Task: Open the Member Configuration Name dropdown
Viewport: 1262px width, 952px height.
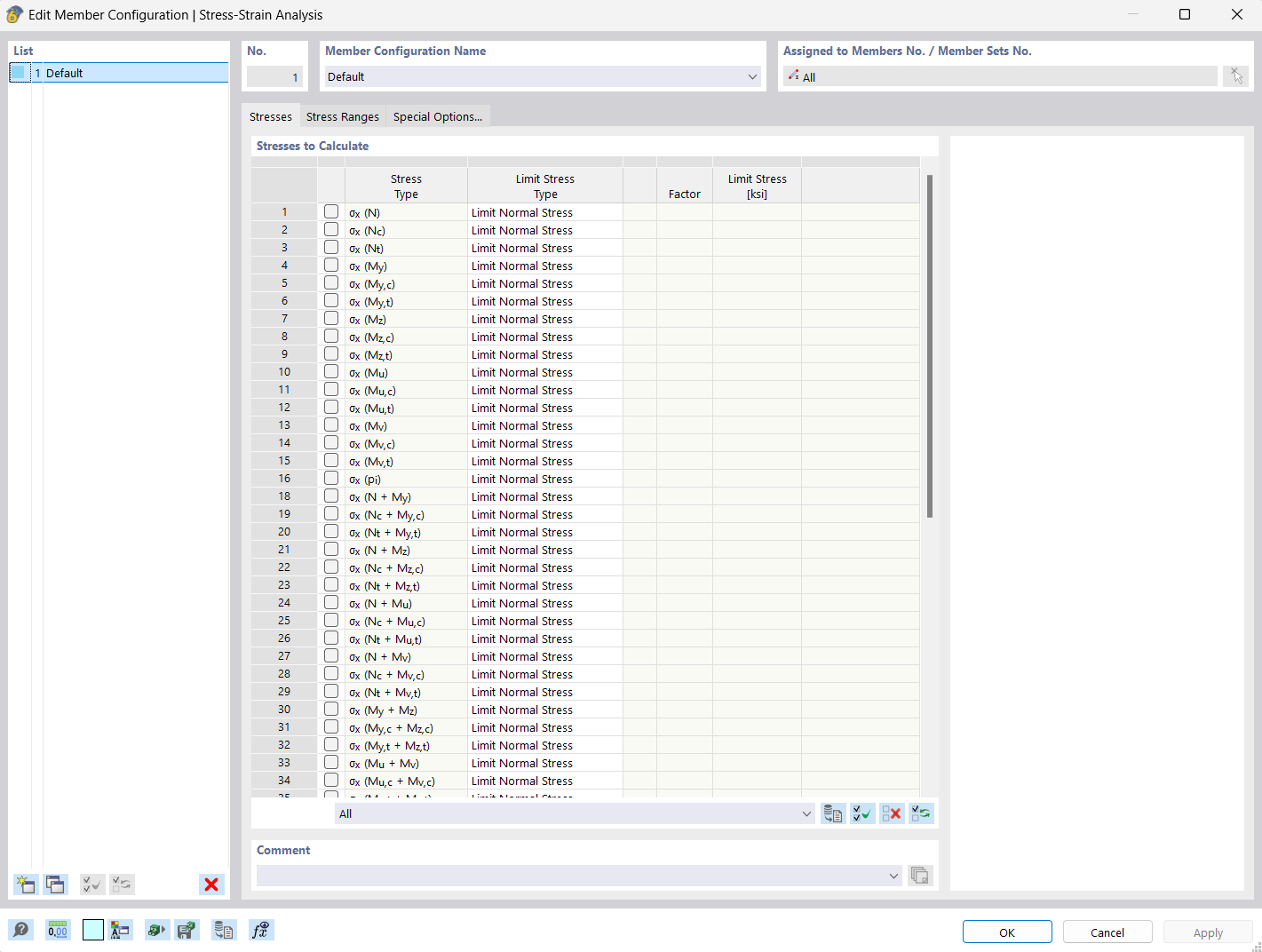Action: pos(752,76)
